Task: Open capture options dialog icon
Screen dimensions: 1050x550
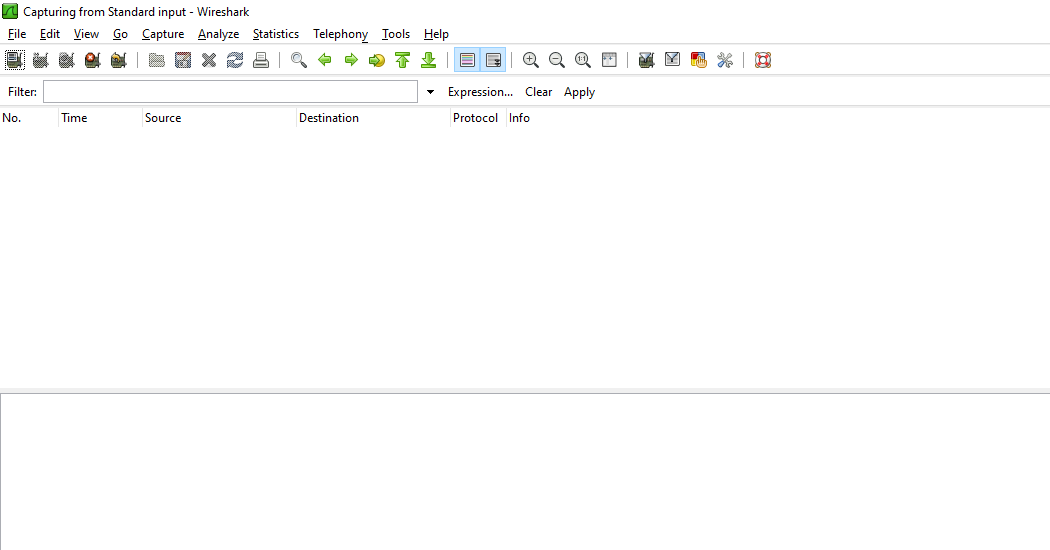Action: pyautogui.click(x=41, y=60)
